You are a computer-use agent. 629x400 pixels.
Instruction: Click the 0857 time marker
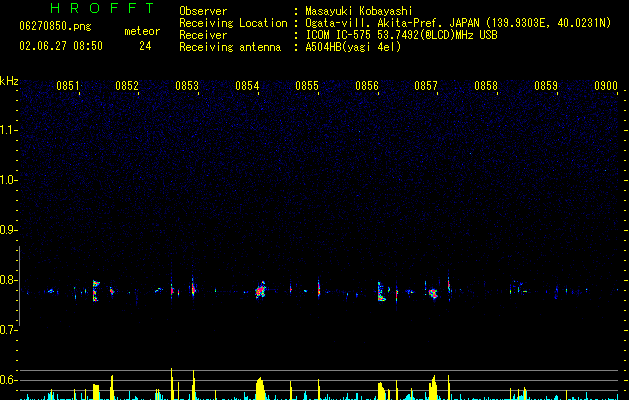426,86
